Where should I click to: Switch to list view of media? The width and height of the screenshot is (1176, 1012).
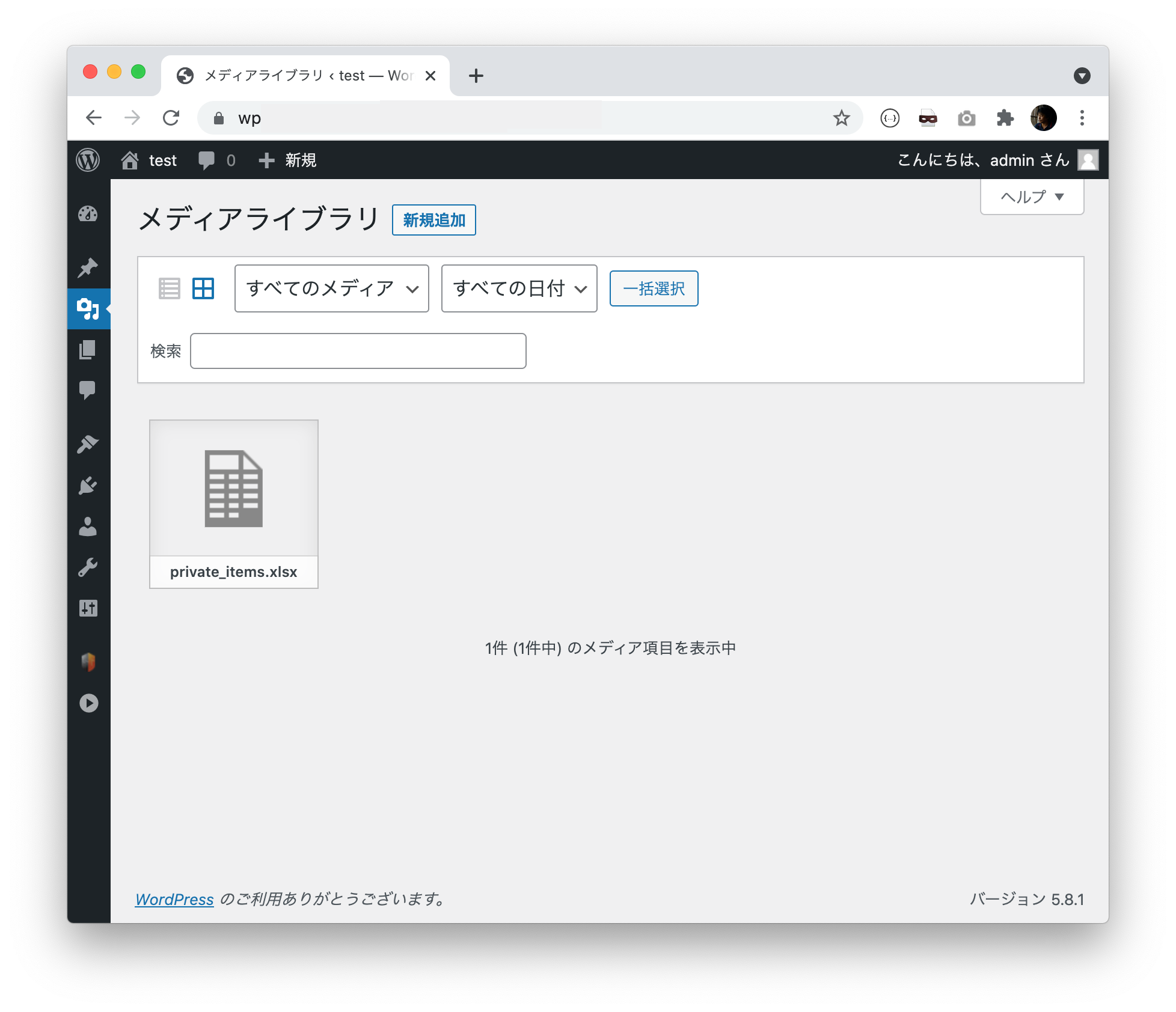[170, 288]
